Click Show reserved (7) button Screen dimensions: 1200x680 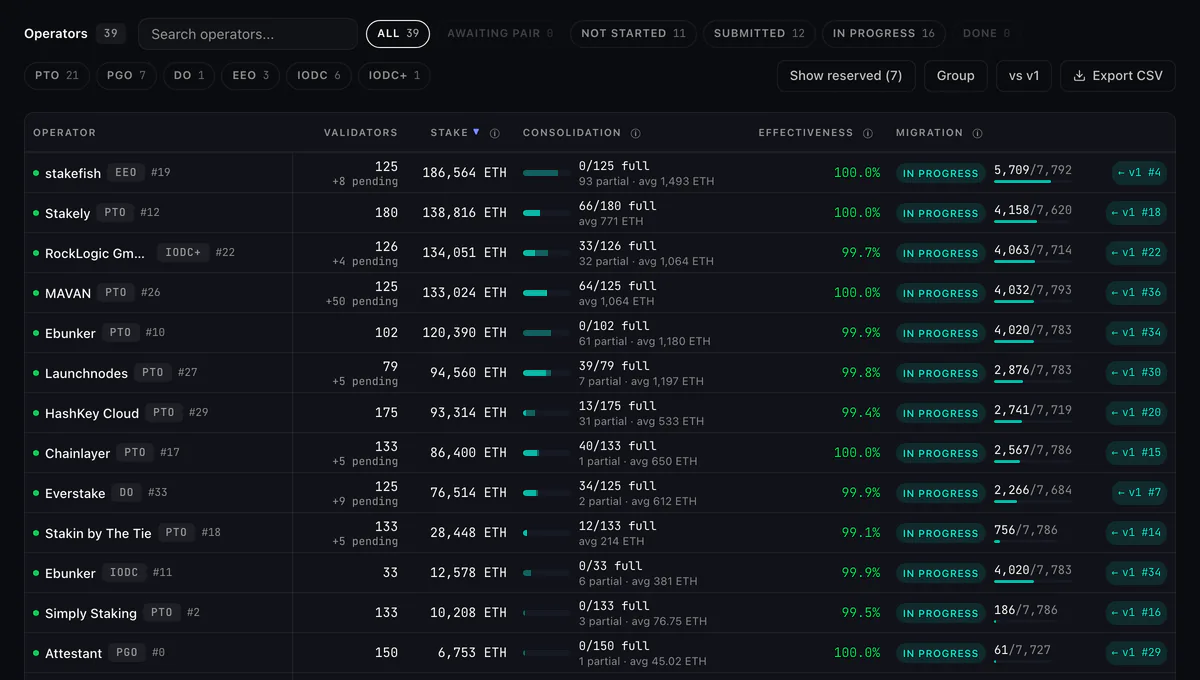click(x=846, y=76)
